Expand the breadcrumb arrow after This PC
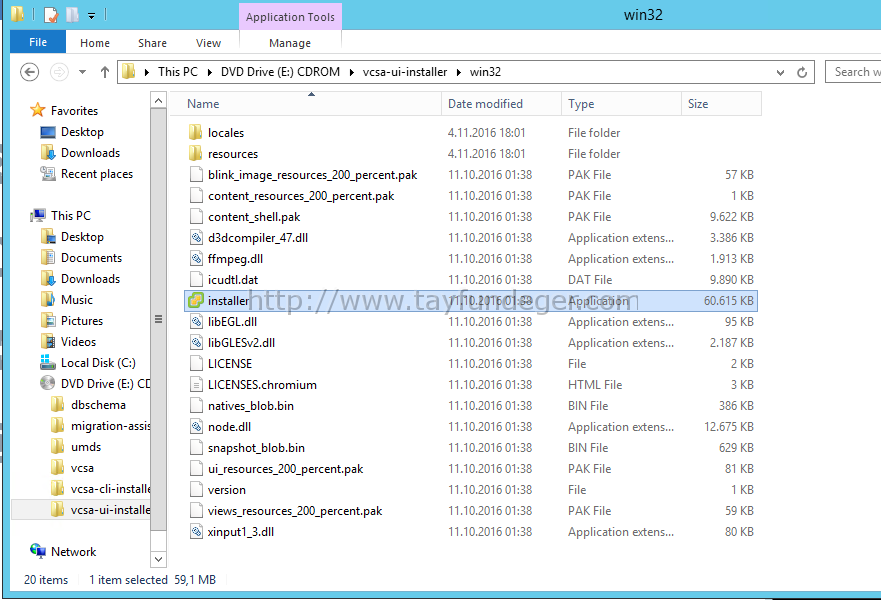881x600 pixels. (x=209, y=72)
